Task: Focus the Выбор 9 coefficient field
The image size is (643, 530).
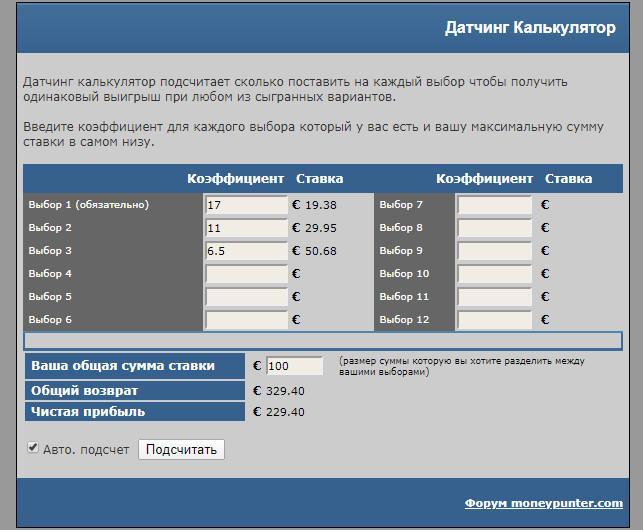Action: [x=494, y=251]
